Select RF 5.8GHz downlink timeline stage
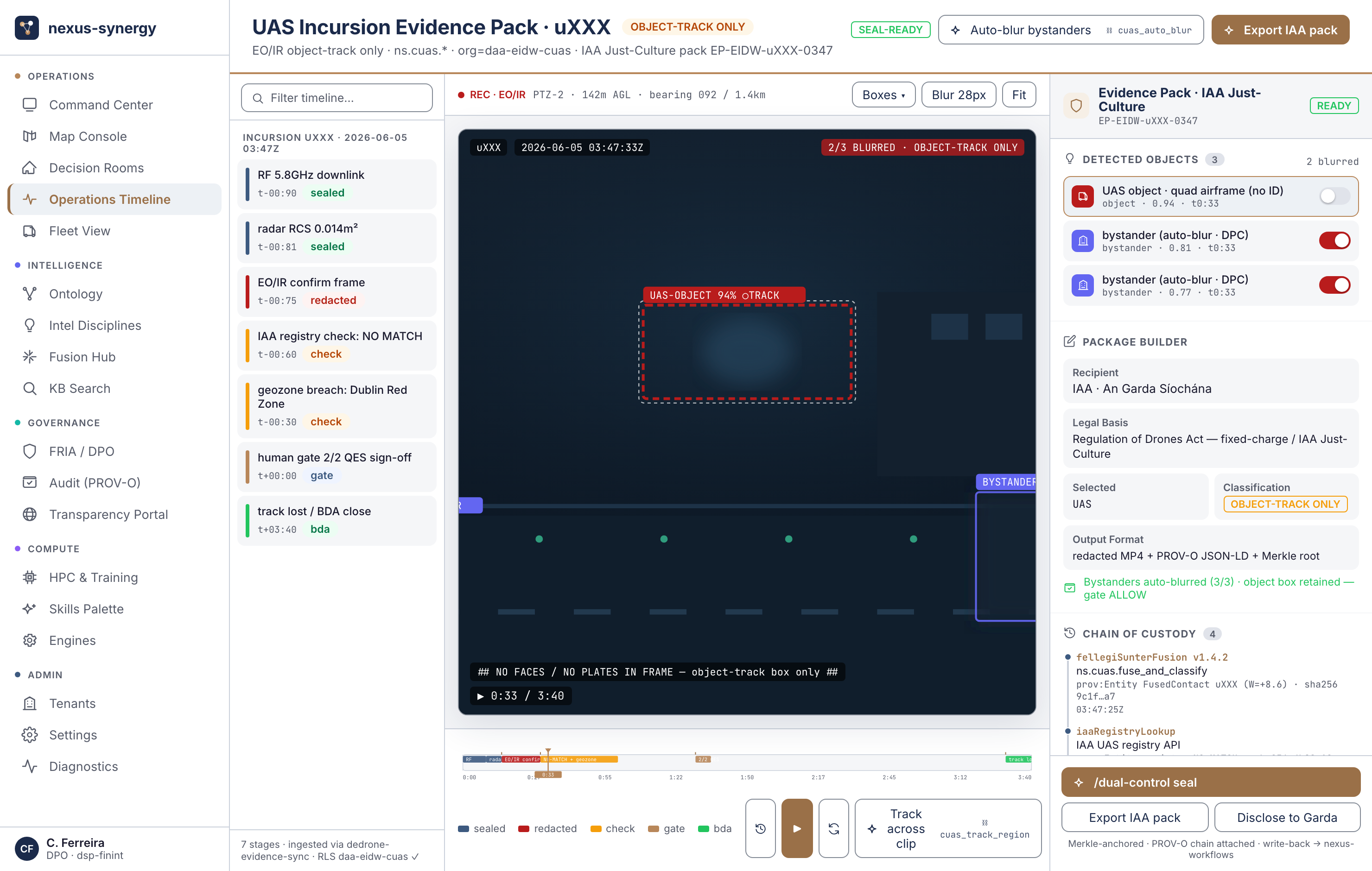1372x871 pixels. click(337, 184)
